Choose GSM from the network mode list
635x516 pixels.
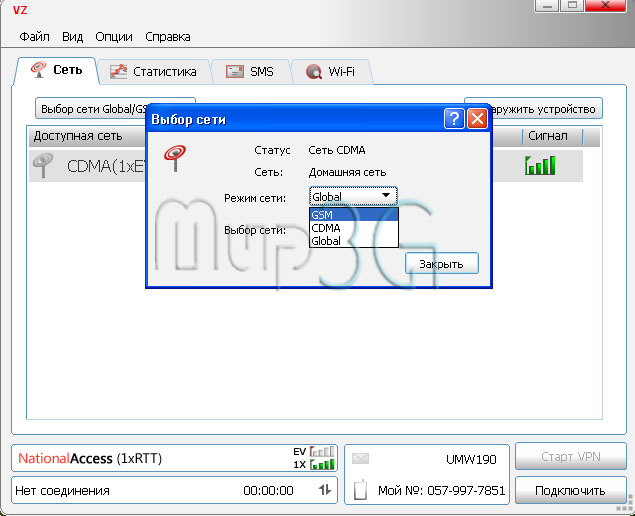point(354,215)
